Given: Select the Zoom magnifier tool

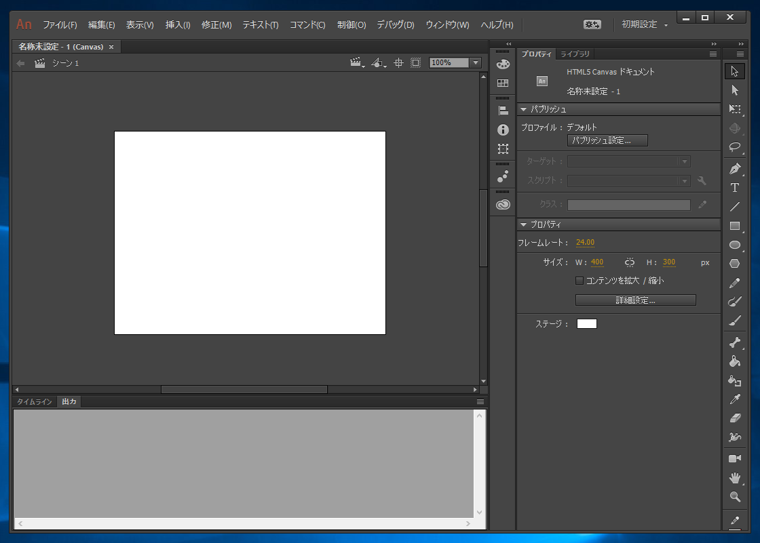Looking at the screenshot, I should pos(735,497).
